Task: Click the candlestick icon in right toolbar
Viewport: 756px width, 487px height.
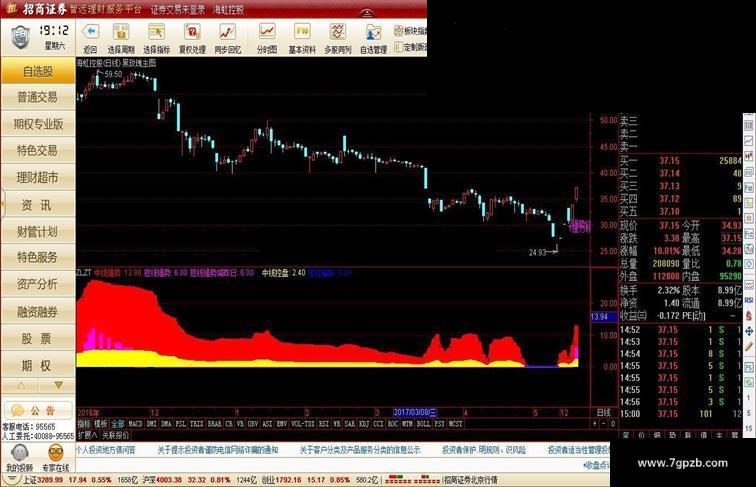Action: click(x=749, y=156)
